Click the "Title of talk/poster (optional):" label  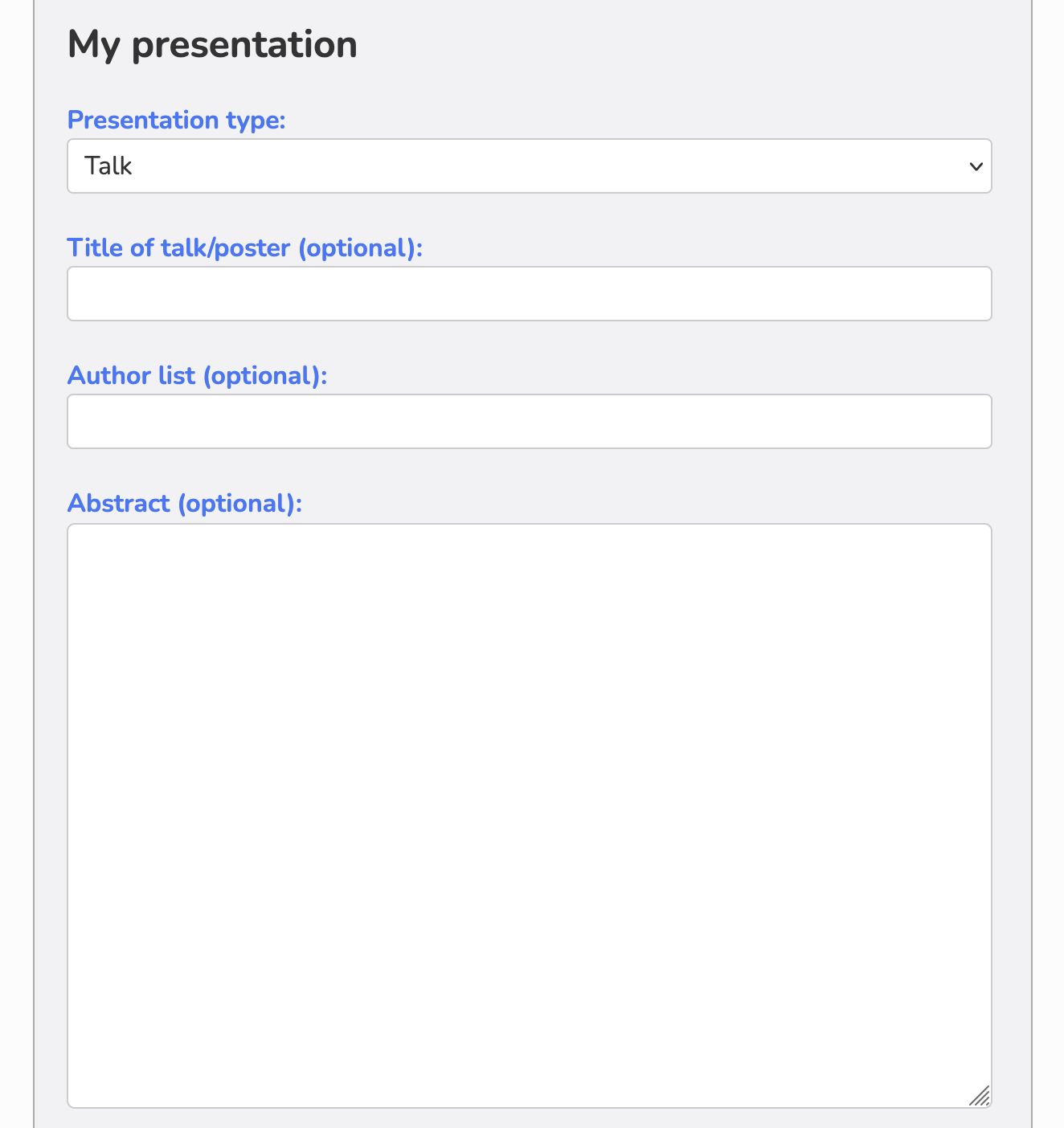click(245, 248)
